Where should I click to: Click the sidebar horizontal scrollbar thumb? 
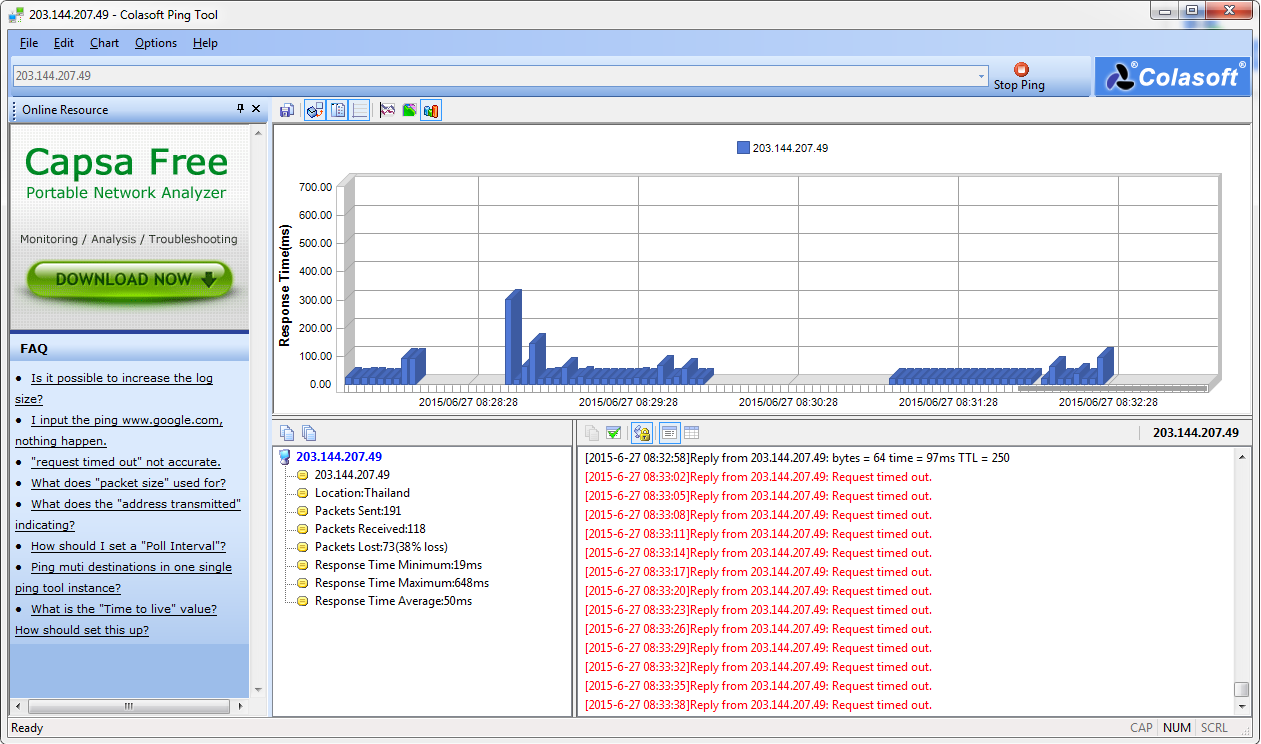[x=128, y=706]
